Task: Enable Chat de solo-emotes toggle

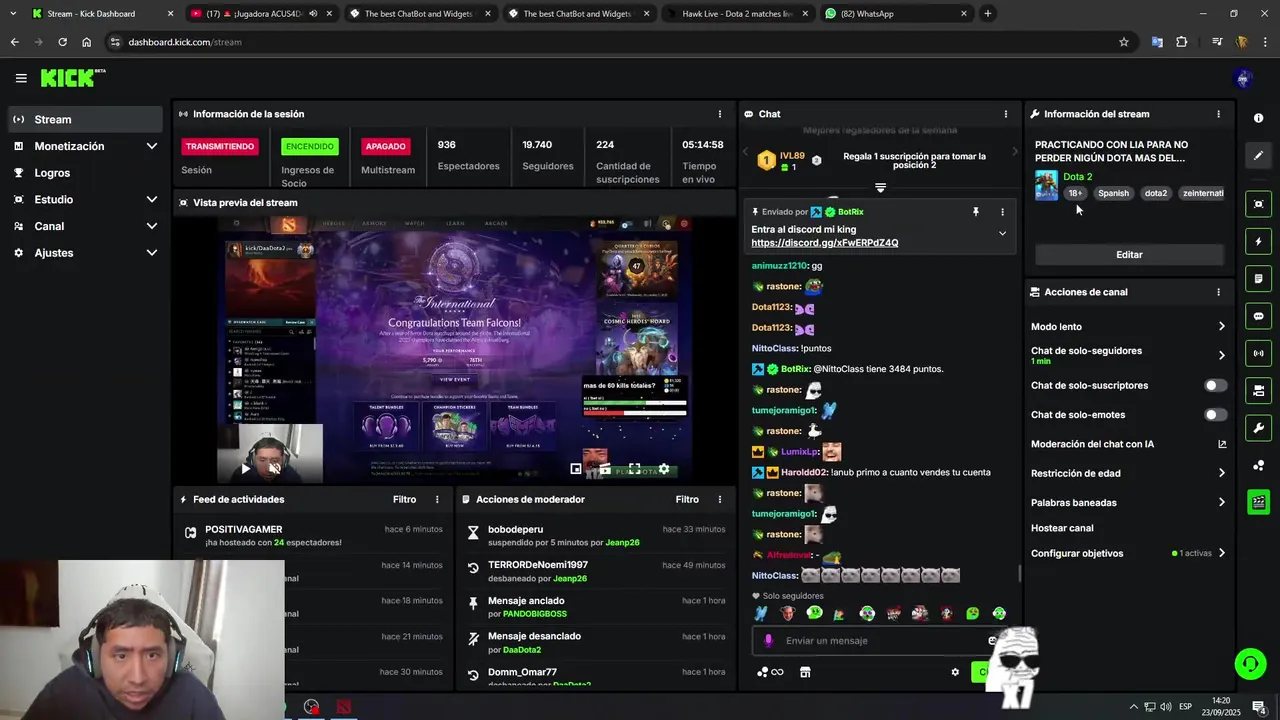Action: coord(1215,414)
